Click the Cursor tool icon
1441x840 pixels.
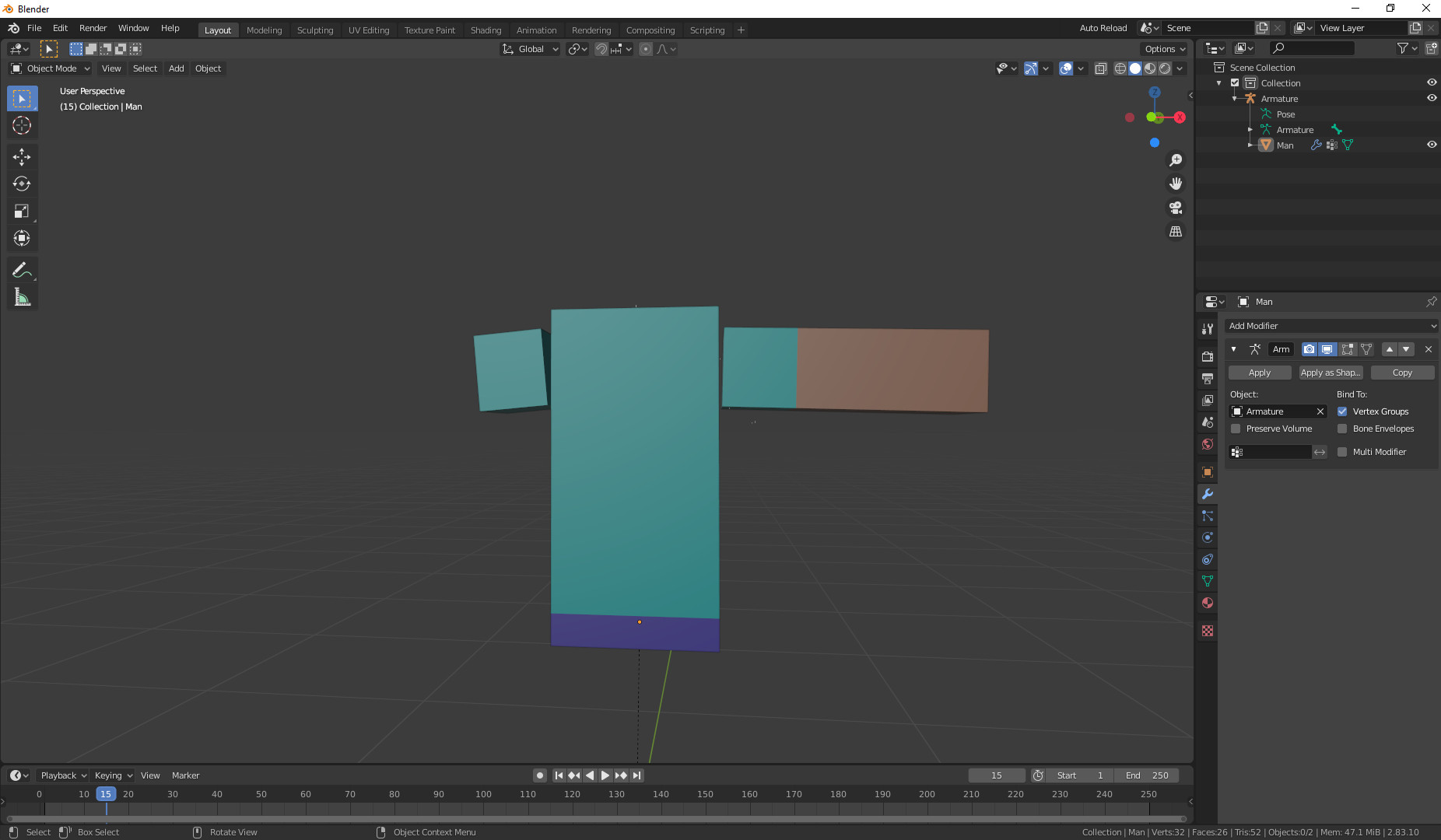pos(22,125)
